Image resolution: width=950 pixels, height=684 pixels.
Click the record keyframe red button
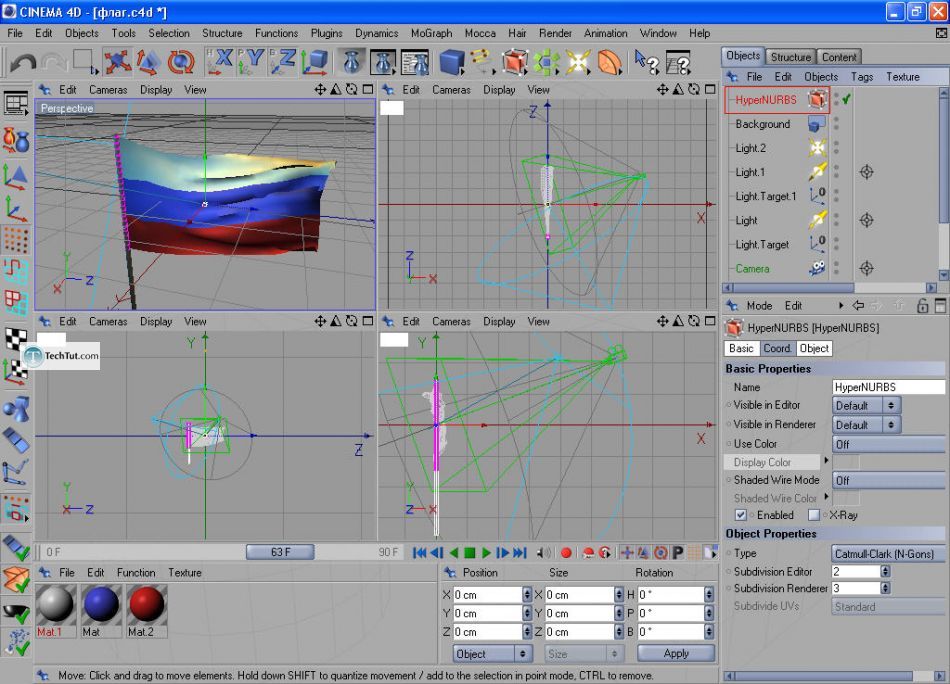(566, 553)
